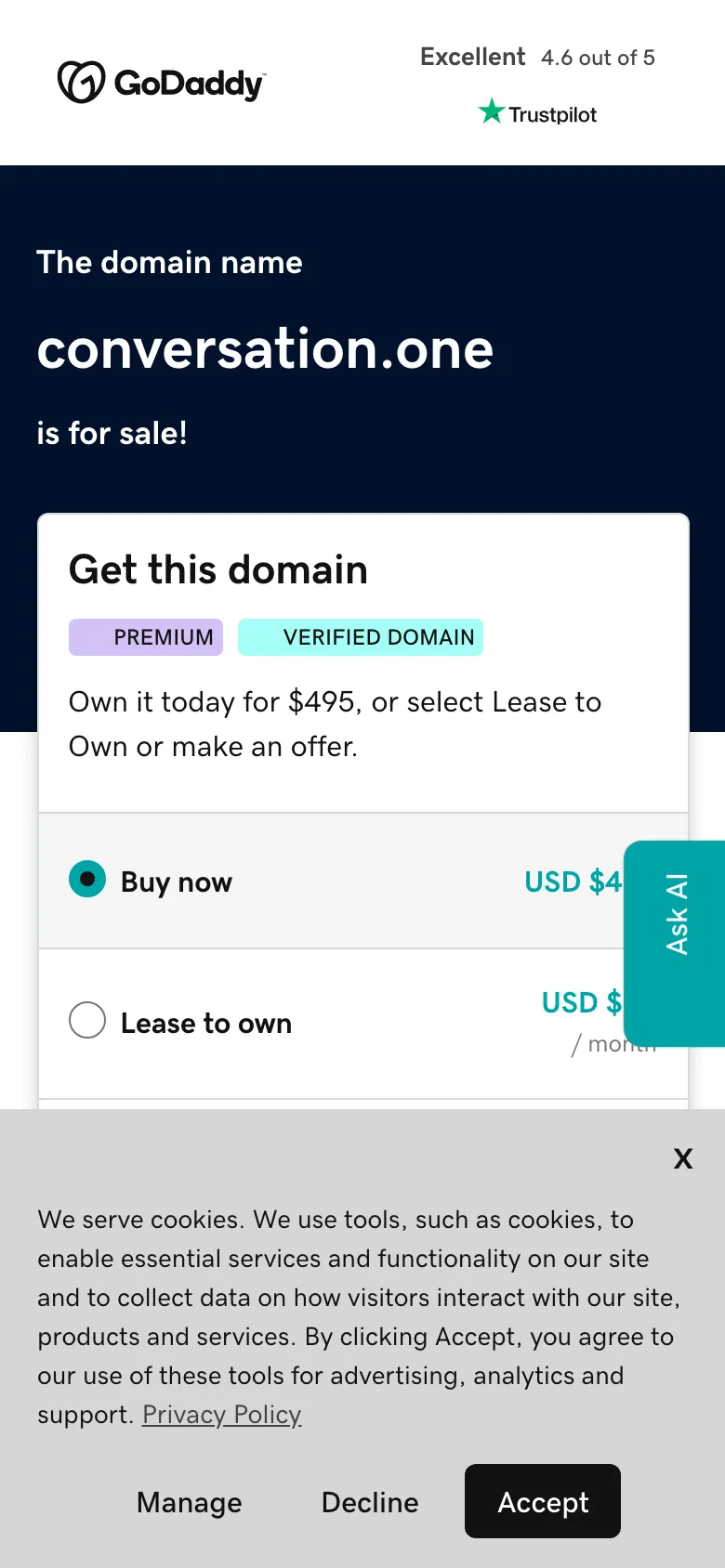Screen dimensions: 725x1568
Task: Click the green Trustpilot star icon
Action: coord(491,112)
